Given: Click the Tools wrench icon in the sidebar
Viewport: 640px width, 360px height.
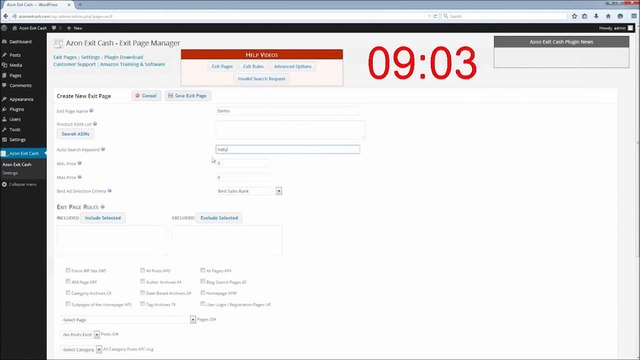Looking at the screenshot, I should click(x=4, y=129).
